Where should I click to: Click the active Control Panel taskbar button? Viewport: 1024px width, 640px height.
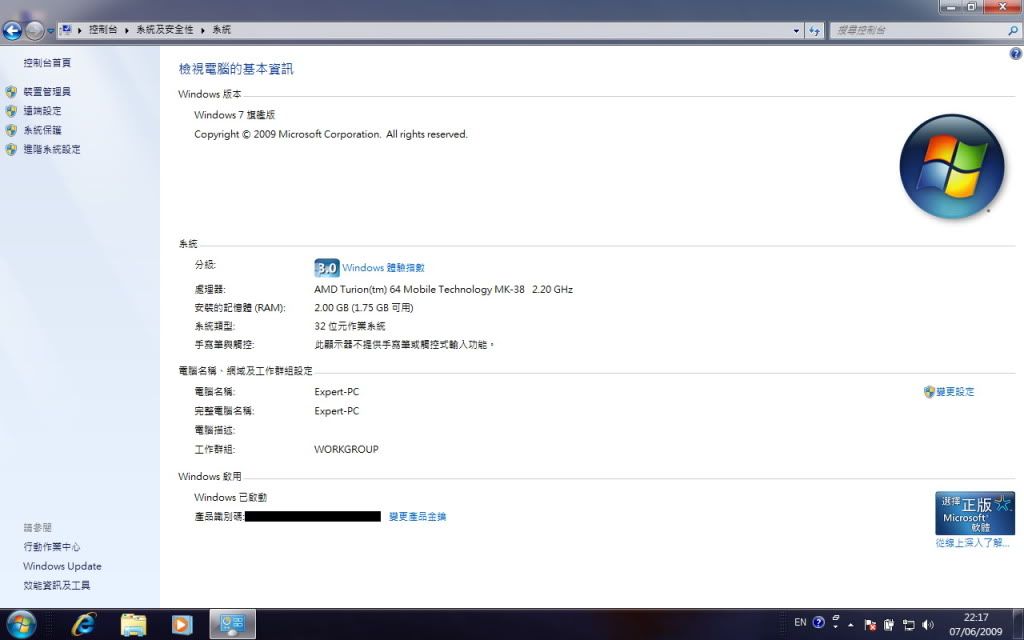pos(232,624)
